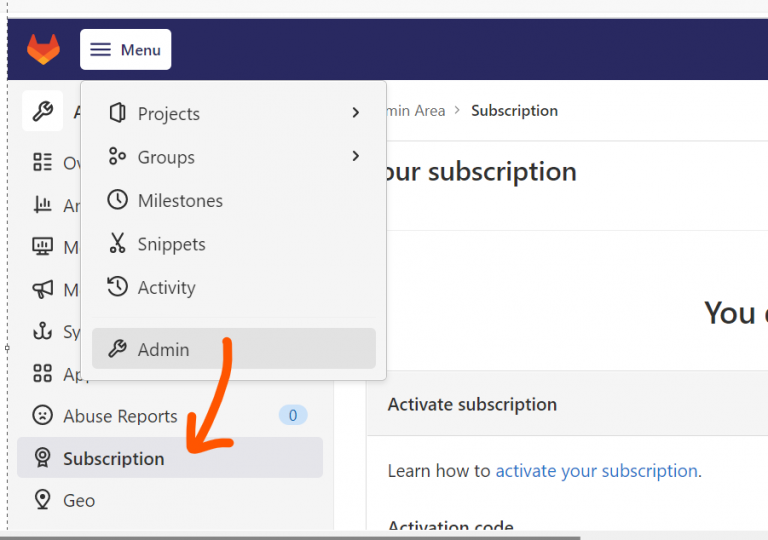Click the Abuse Reports count badge
Viewport: 768px width, 540px height.
click(292, 415)
